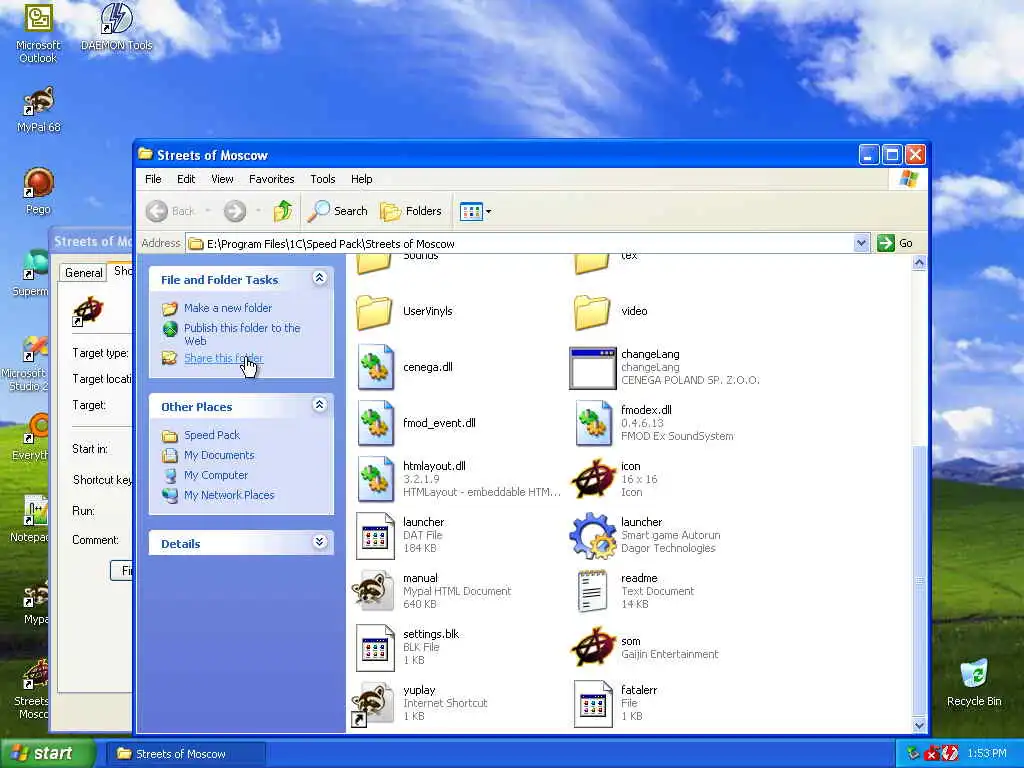The height and width of the screenshot is (768, 1024).
Task: Click the system tray clock
Action: (987, 753)
